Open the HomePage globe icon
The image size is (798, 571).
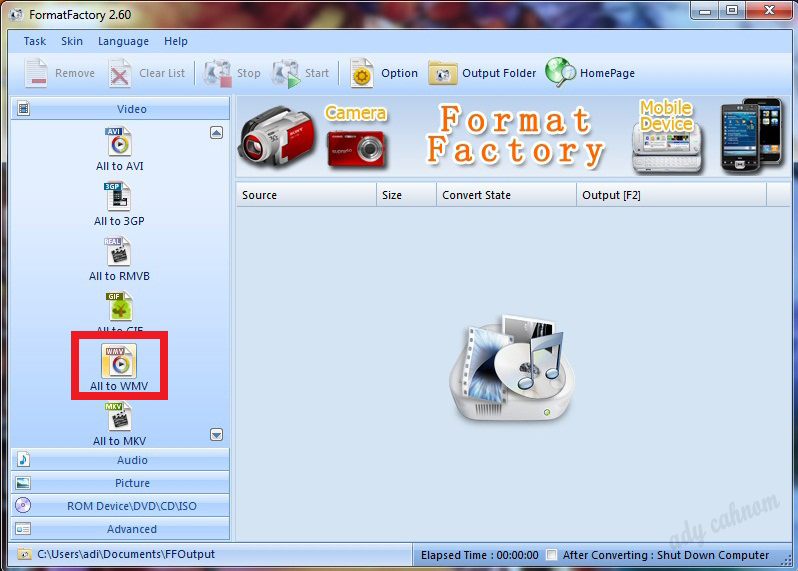560,72
